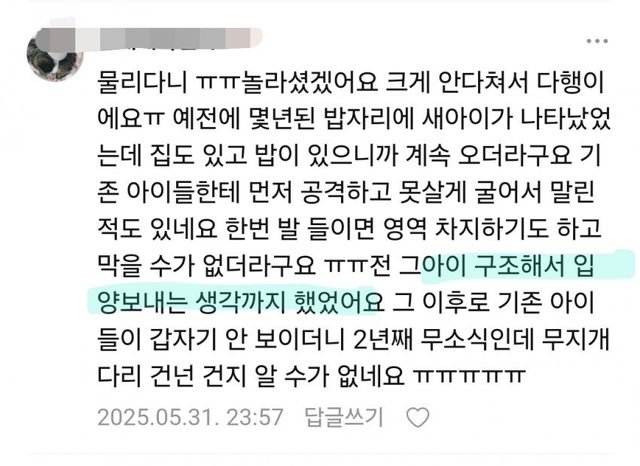Image resolution: width=640 pixels, height=466 pixels.
Task: Open the three-dot more options menu
Action: pos(597,41)
